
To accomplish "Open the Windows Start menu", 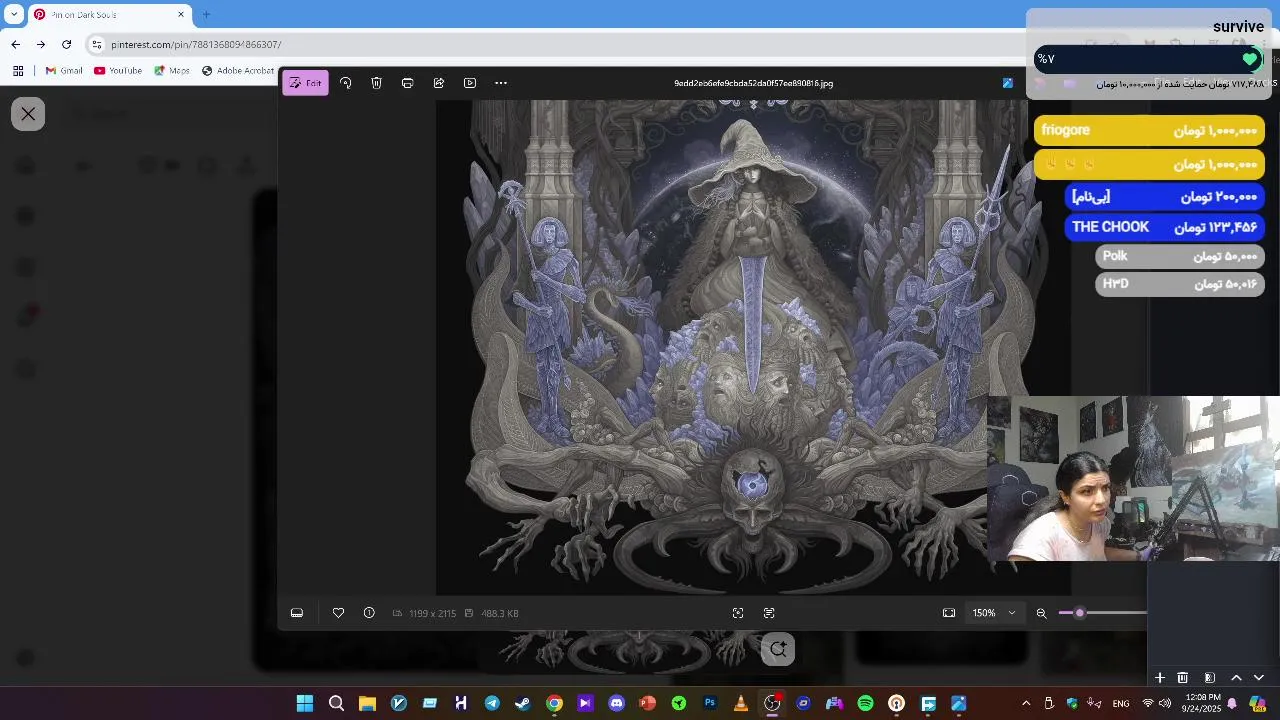I will pyautogui.click(x=305, y=704).
